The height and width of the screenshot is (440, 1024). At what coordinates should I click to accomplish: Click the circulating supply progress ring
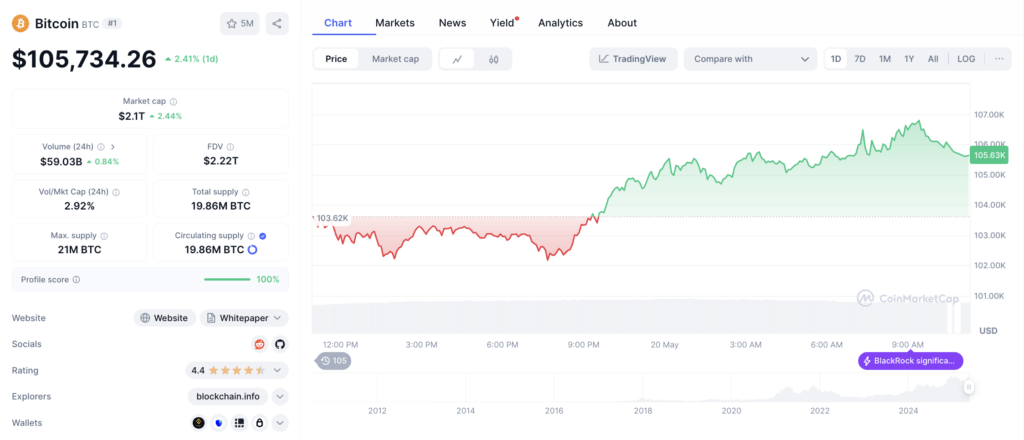tap(252, 249)
